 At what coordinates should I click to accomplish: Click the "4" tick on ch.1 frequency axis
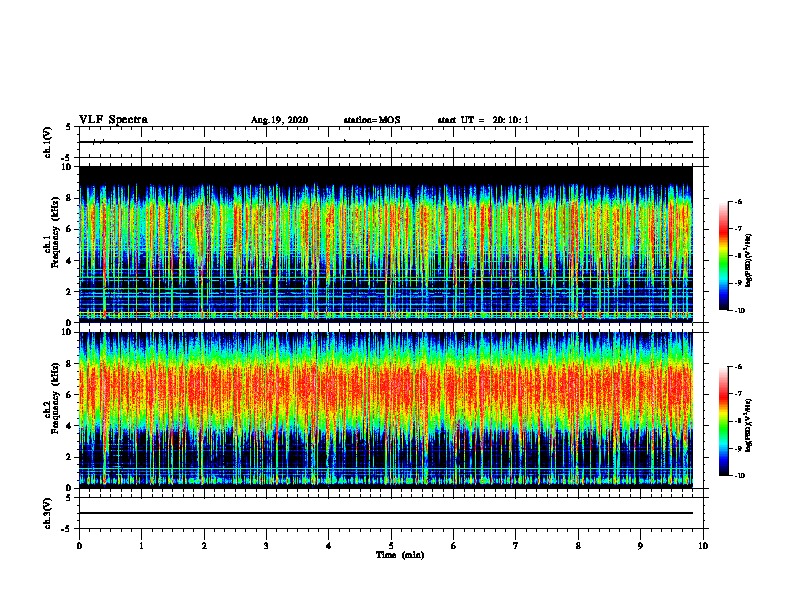[70, 261]
